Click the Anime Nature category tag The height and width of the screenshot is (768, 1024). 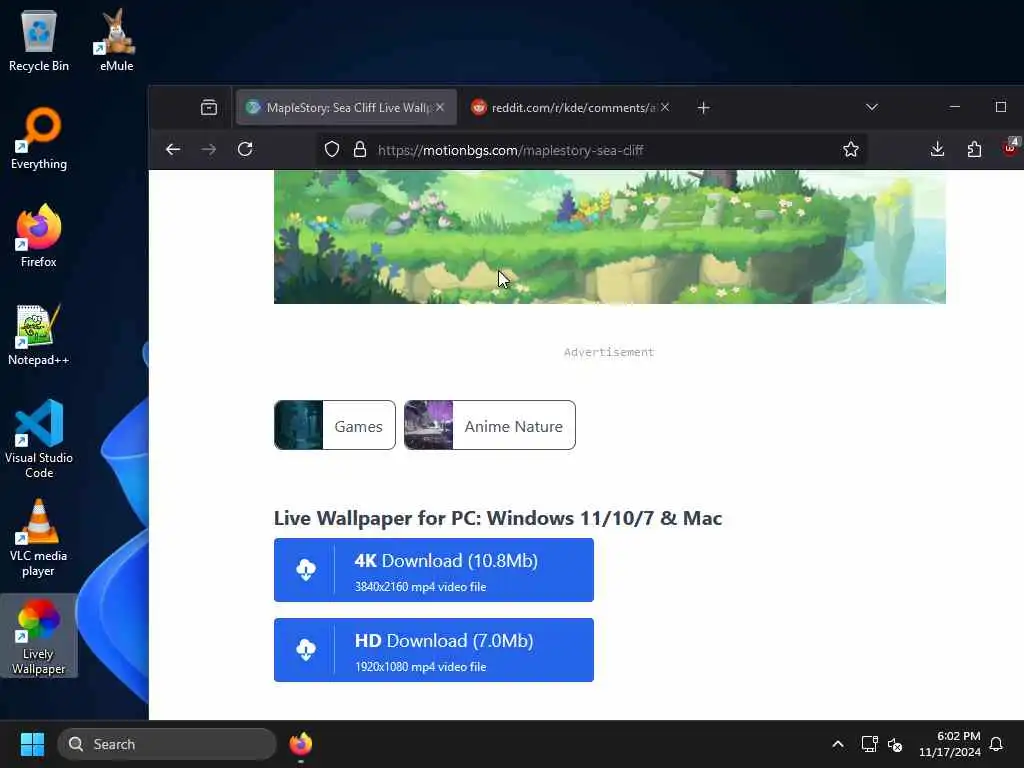[x=490, y=425]
